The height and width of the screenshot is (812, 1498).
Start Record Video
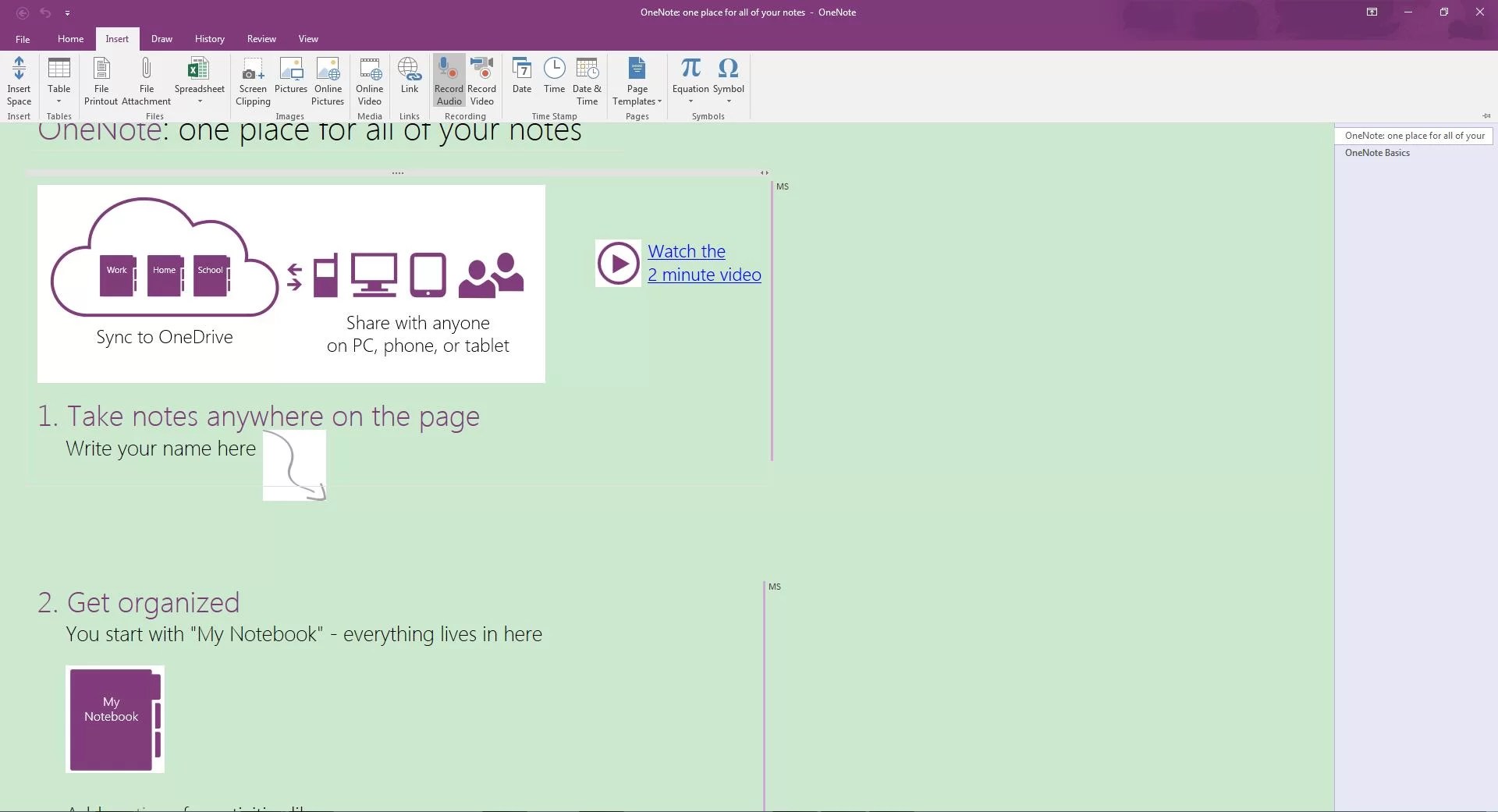point(481,80)
